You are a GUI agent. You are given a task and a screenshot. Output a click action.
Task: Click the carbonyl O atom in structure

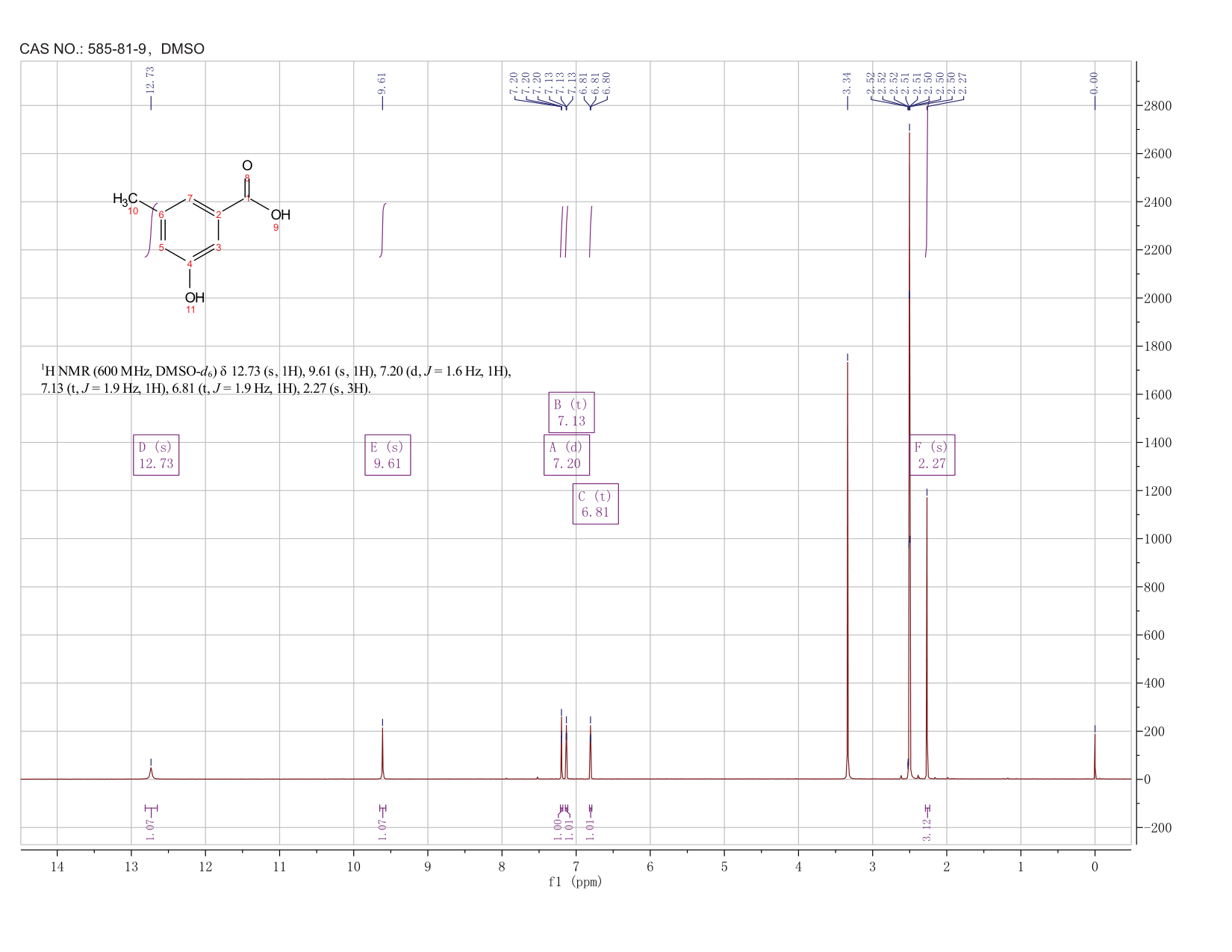tap(247, 165)
